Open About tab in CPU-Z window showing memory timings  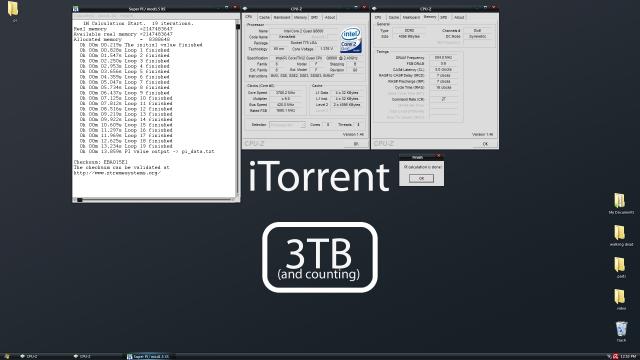(x=459, y=18)
